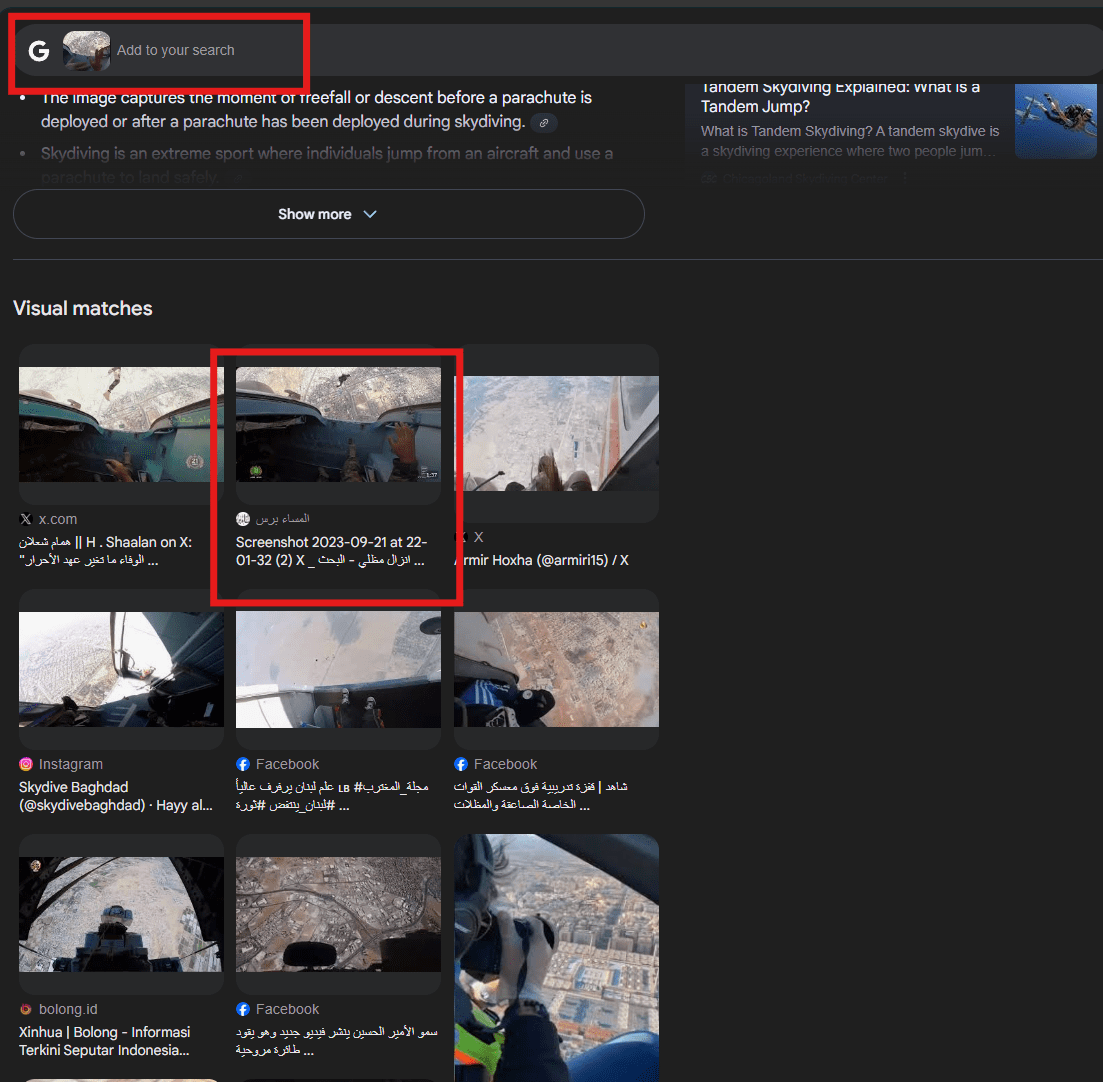Open the Screenshot 2023-09-21 visual match image
The width and height of the screenshot is (1103, 1082).
[x=338, y=424]
